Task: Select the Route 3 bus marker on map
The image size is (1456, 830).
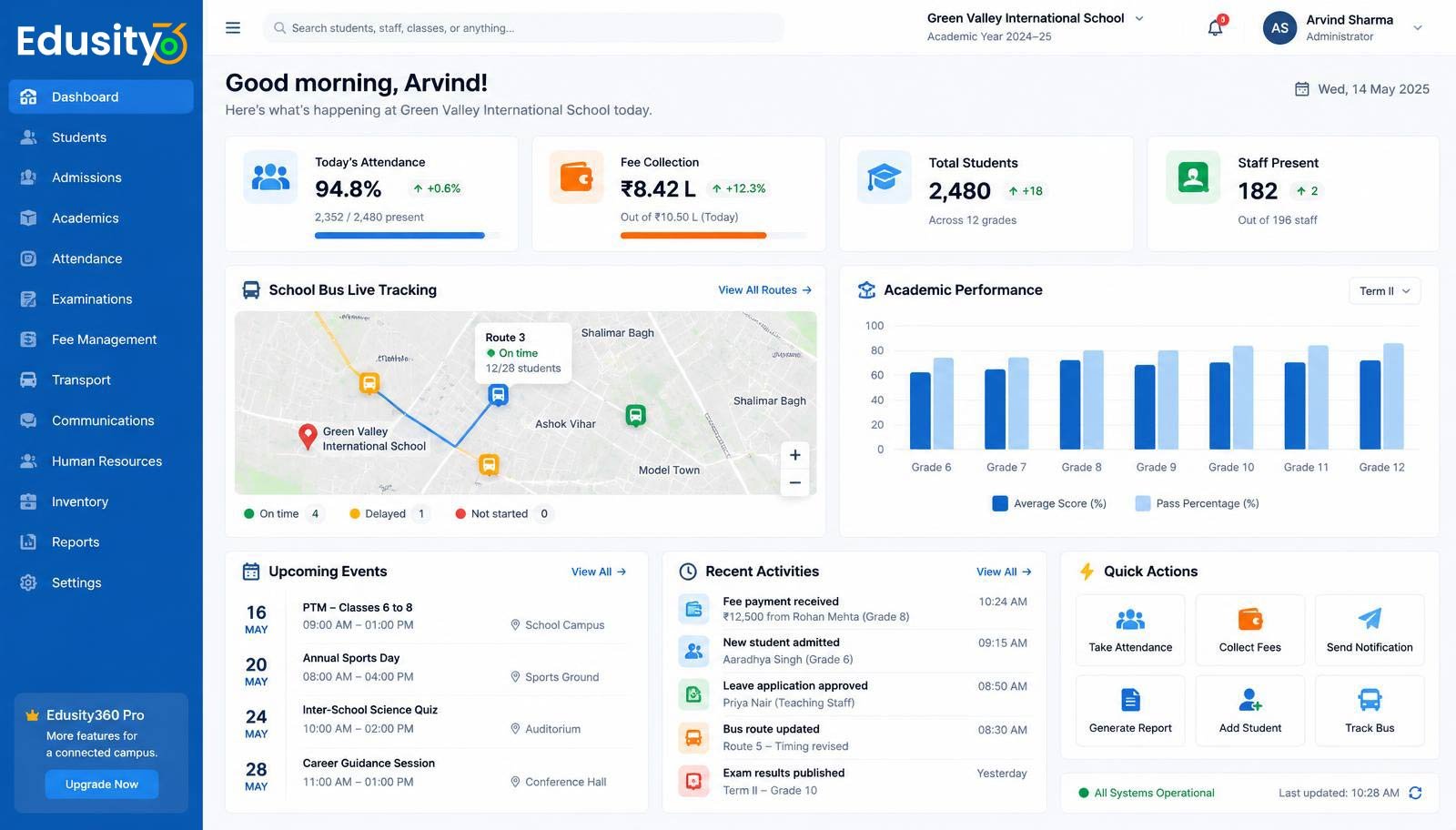Action: tap(498, 395)
